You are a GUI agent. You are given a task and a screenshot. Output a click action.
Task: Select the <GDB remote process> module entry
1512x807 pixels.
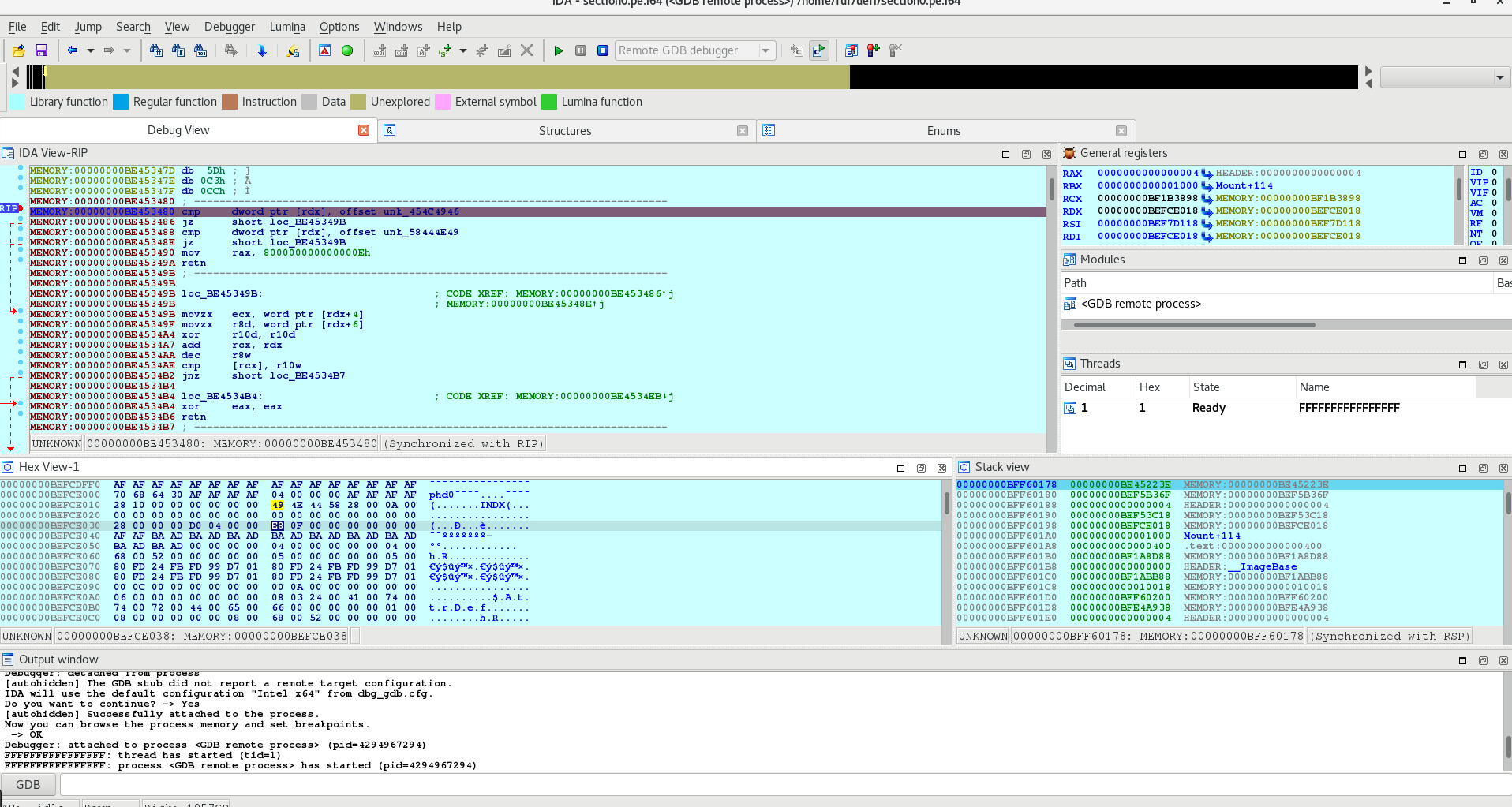(1140, 304)
